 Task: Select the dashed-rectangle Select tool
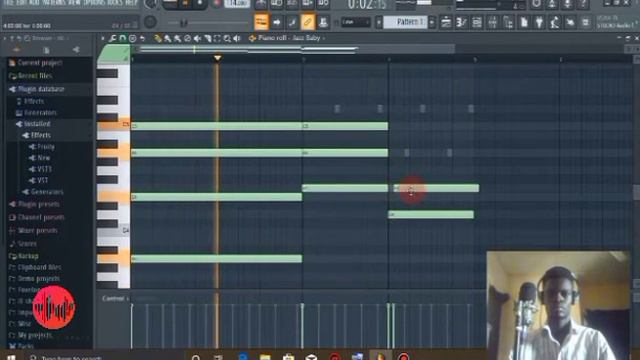coord(217,38)
